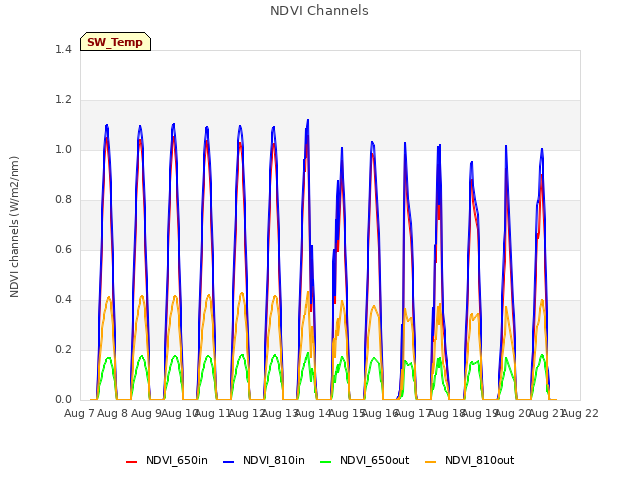
Task: Toggle NDVI_650in legend entry
Action: coord(167,461)
